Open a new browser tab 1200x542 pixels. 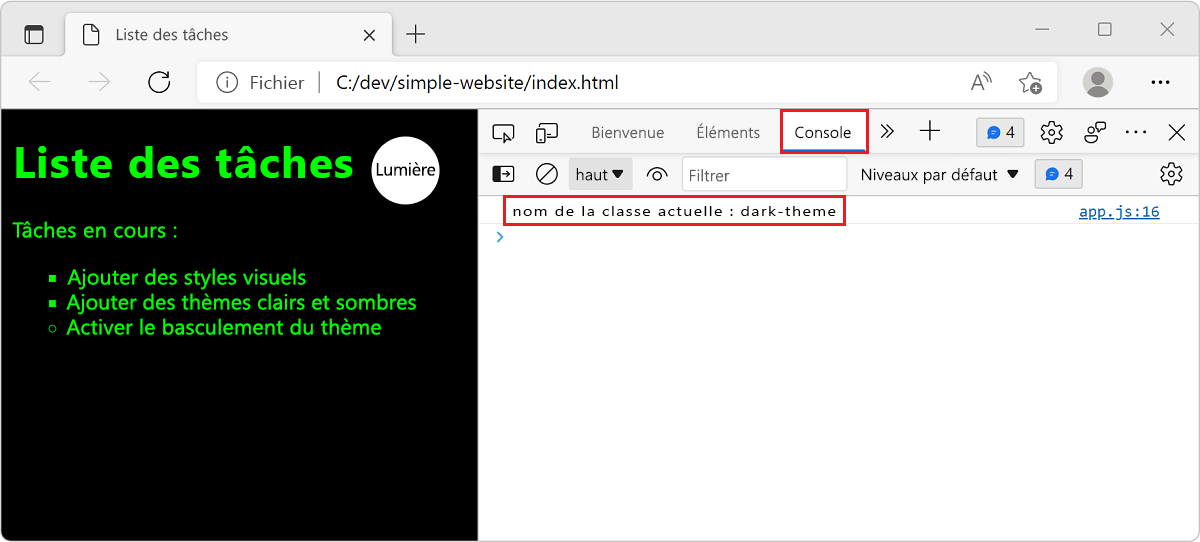416,35
